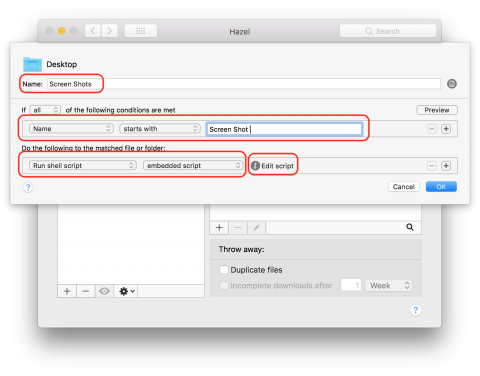Click the Desktop folder icon
This screenshot has width=480, height=376.
click(32, 64)
